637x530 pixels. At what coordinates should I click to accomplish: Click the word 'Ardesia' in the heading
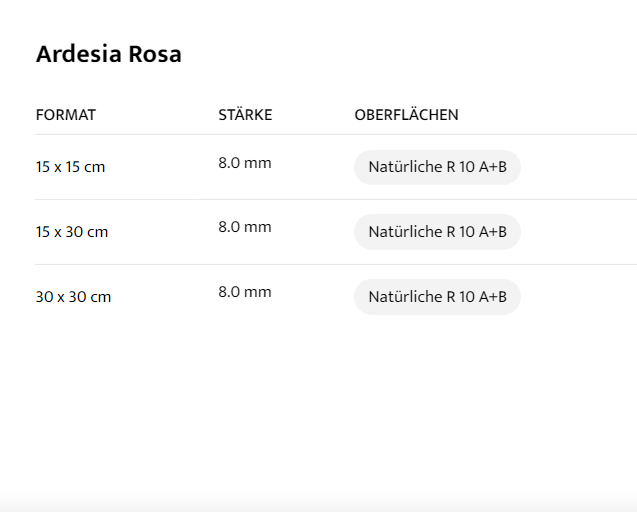pos(79,54)
